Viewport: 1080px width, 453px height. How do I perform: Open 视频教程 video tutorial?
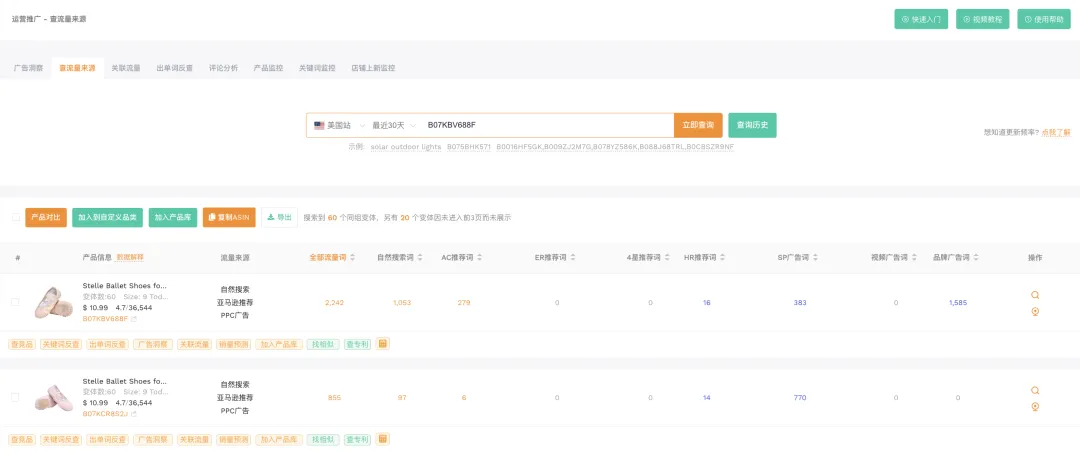982,19
